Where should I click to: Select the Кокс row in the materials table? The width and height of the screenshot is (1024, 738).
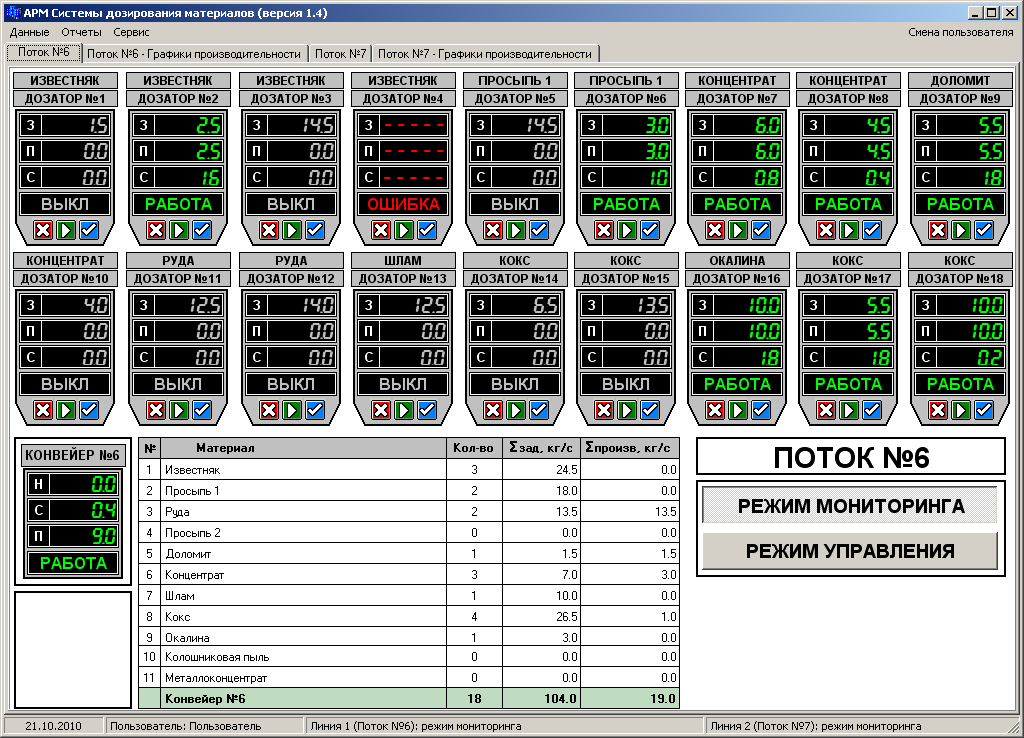(300, 617)
